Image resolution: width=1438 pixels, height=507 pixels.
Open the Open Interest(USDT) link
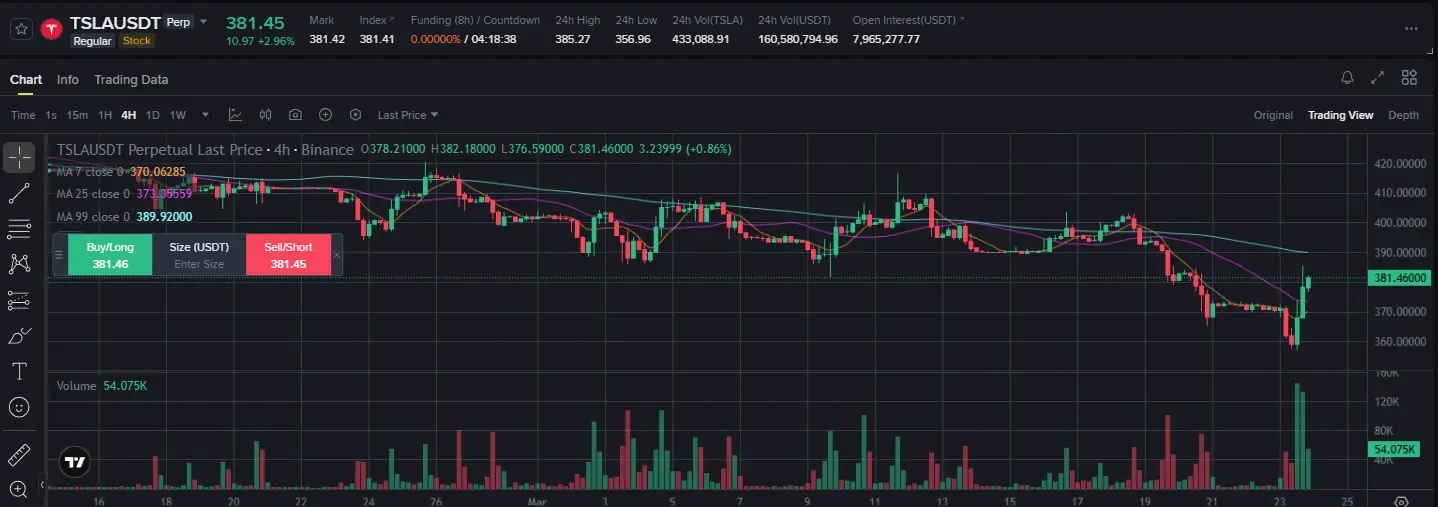click(909, 20)
